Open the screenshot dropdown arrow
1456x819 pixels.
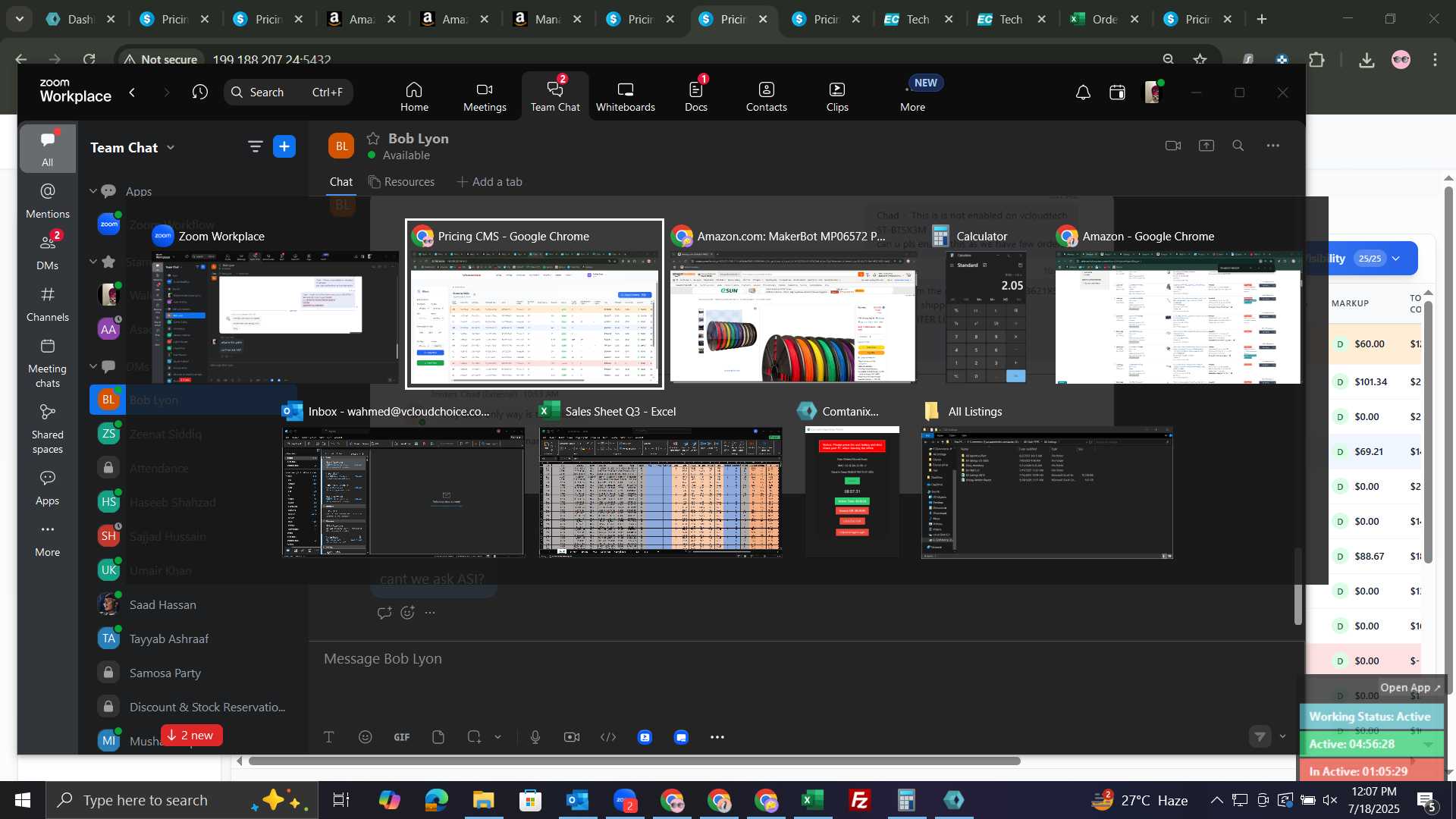(498, 737)
